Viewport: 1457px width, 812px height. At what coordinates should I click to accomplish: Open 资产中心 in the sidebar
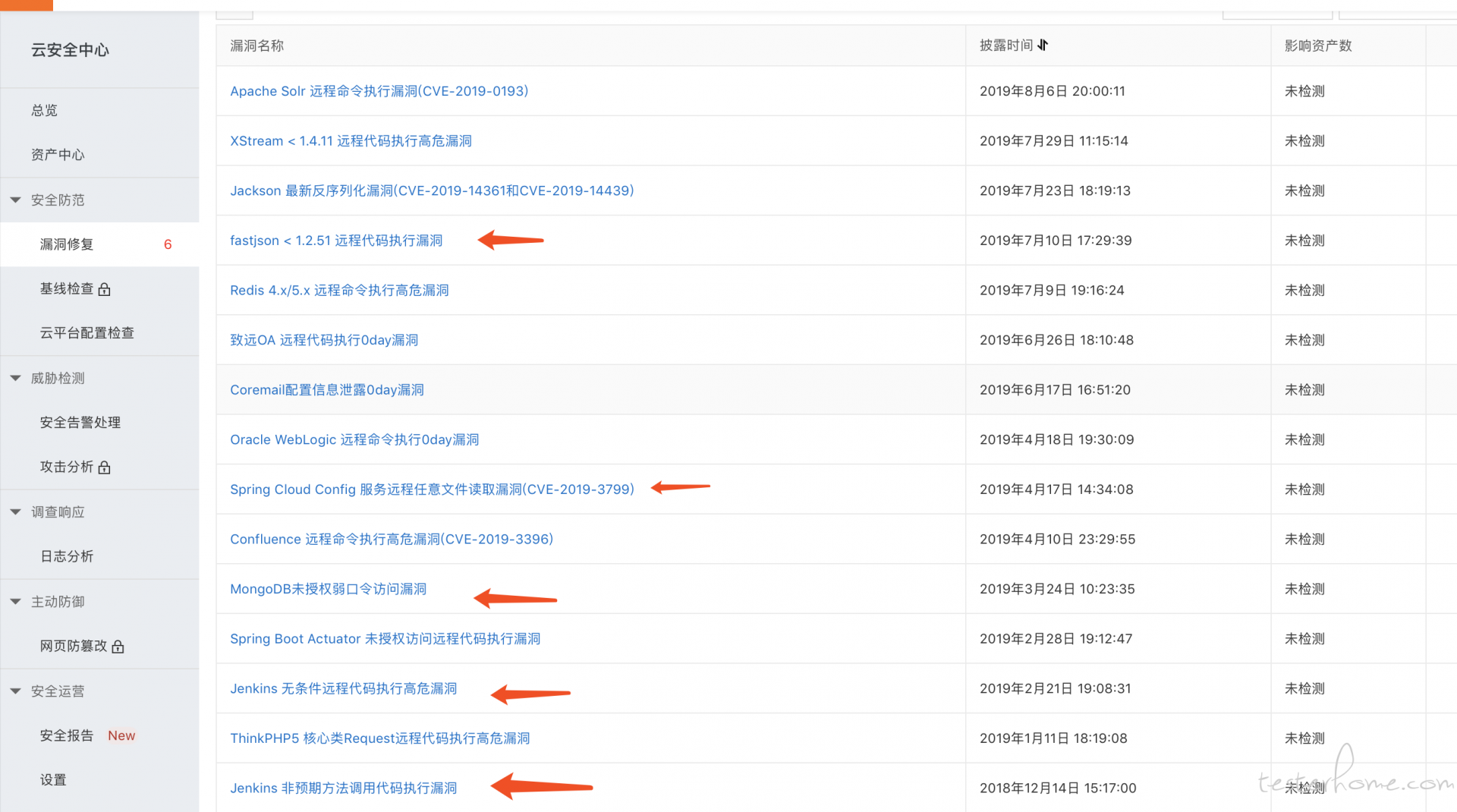click(x=58, y=155)
